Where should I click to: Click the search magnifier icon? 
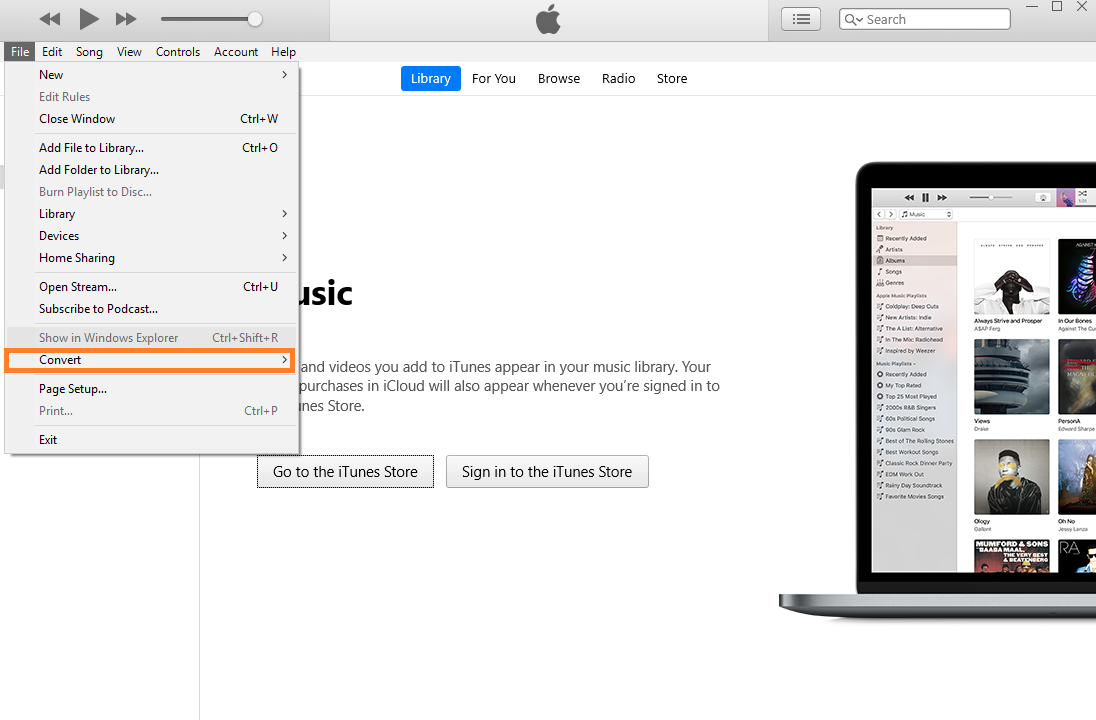(x=853, y=20)
